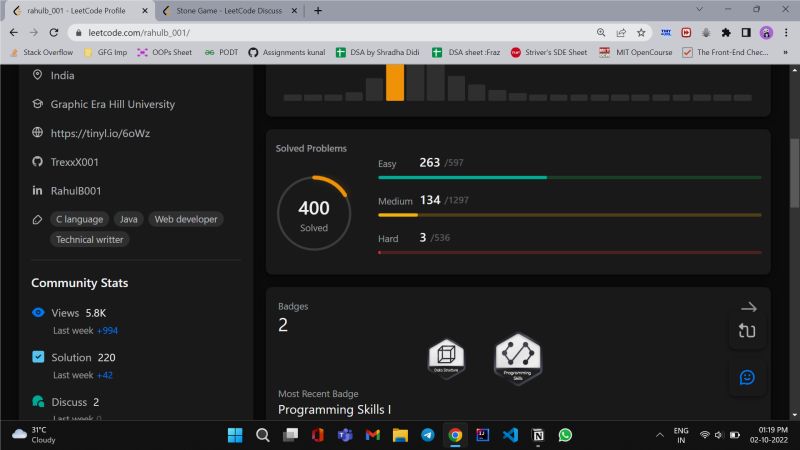Open OOPs Sheet bookmark
Viewport: 800px width, 450px height.
pyautogui.click(x=165, y=52)
